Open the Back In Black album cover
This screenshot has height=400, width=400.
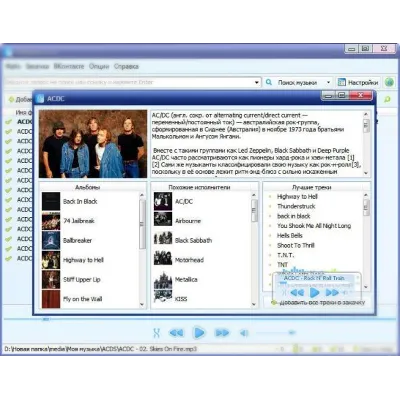[51, 201]
